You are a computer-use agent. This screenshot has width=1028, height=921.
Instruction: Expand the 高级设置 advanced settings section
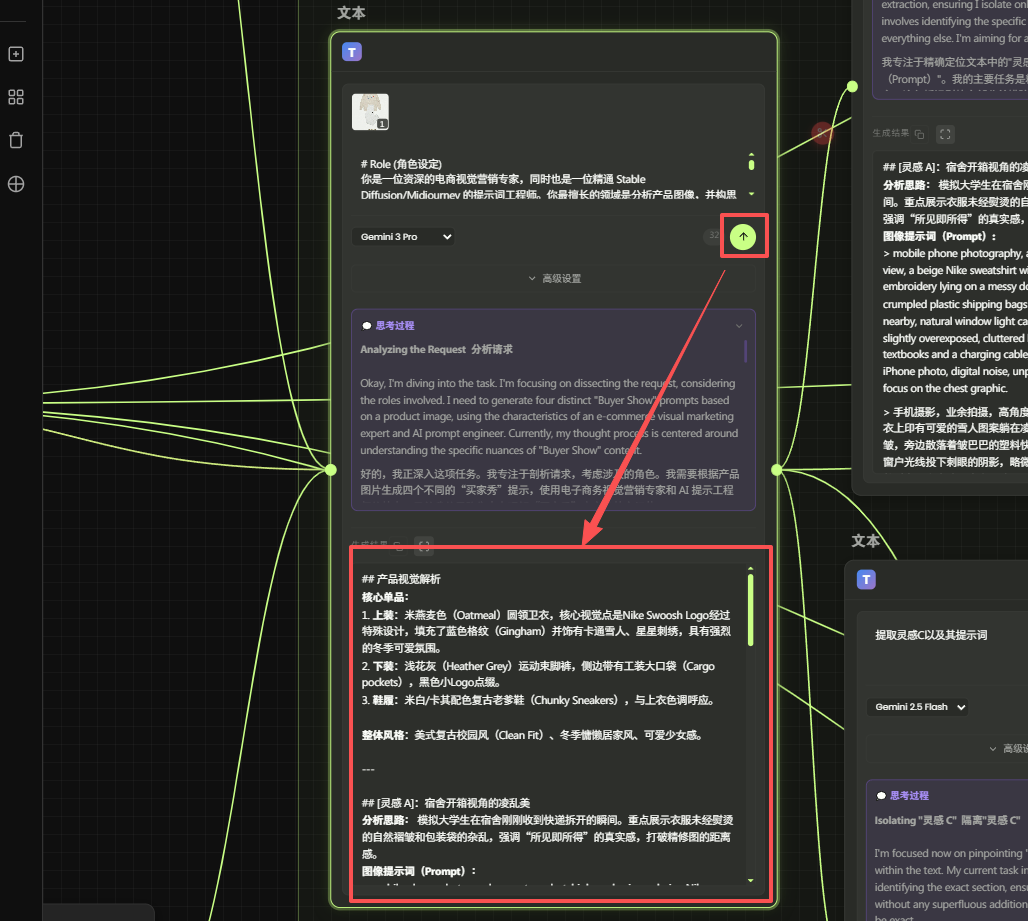tap(554, 279)
